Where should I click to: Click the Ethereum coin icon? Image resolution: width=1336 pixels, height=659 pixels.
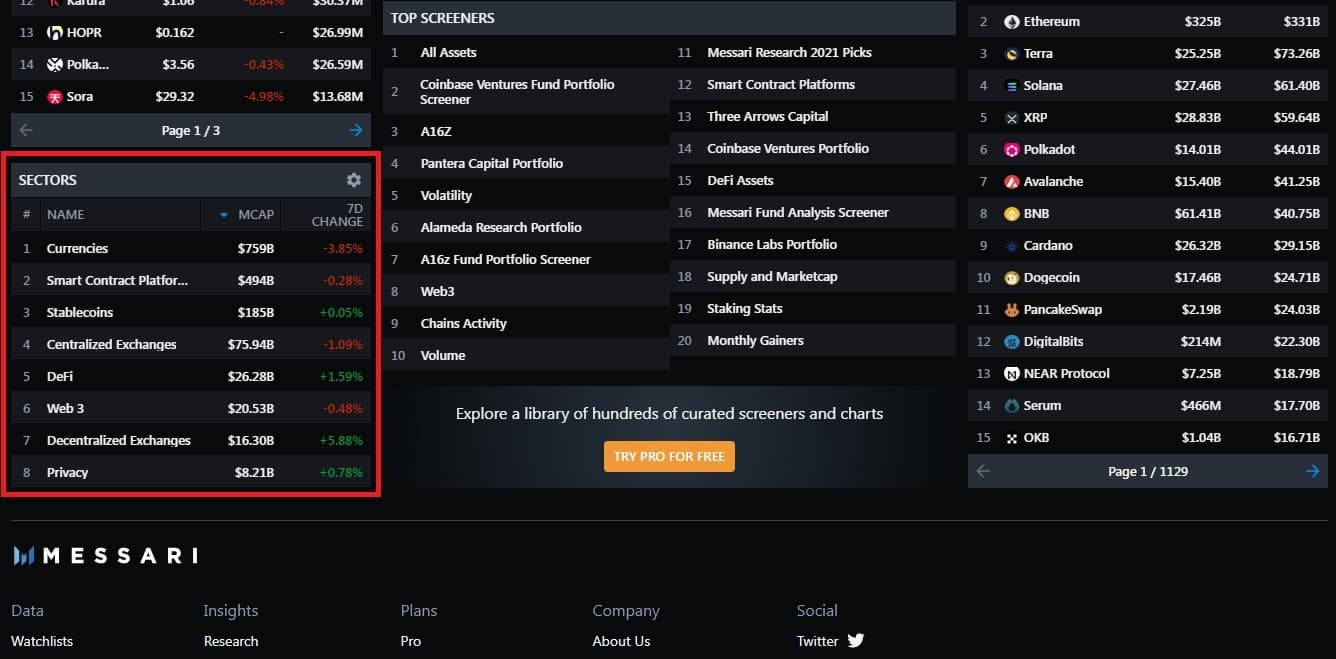point(1012,22)
